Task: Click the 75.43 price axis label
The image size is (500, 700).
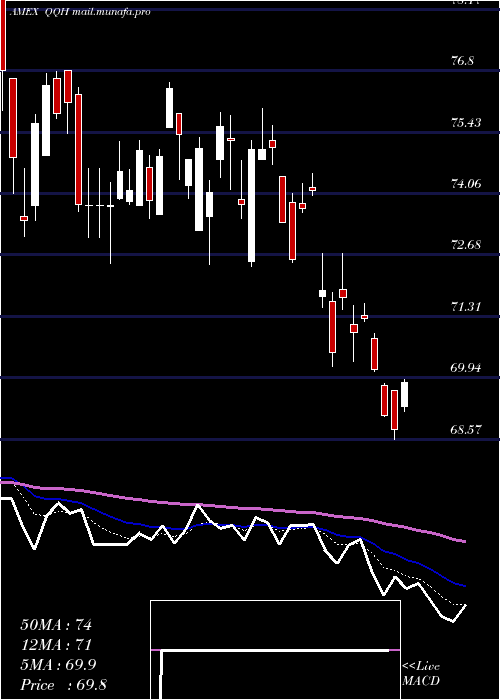Action: (x=466, y=122)
